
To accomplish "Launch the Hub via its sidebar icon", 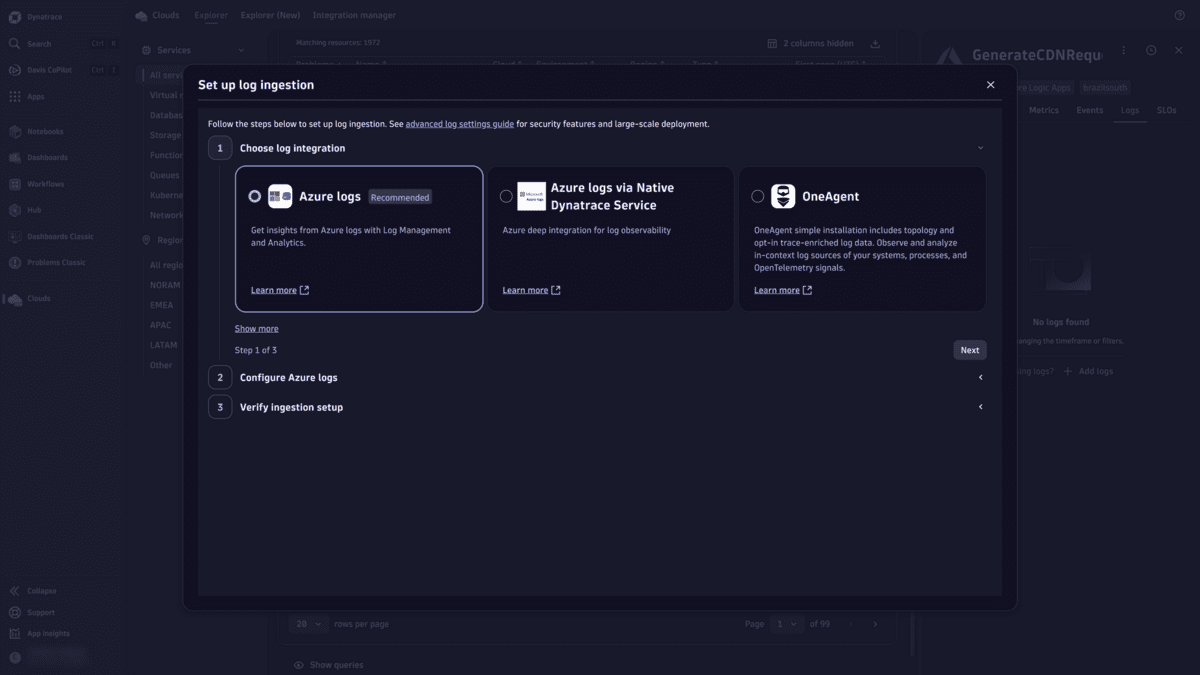I will tap(14, 209).
